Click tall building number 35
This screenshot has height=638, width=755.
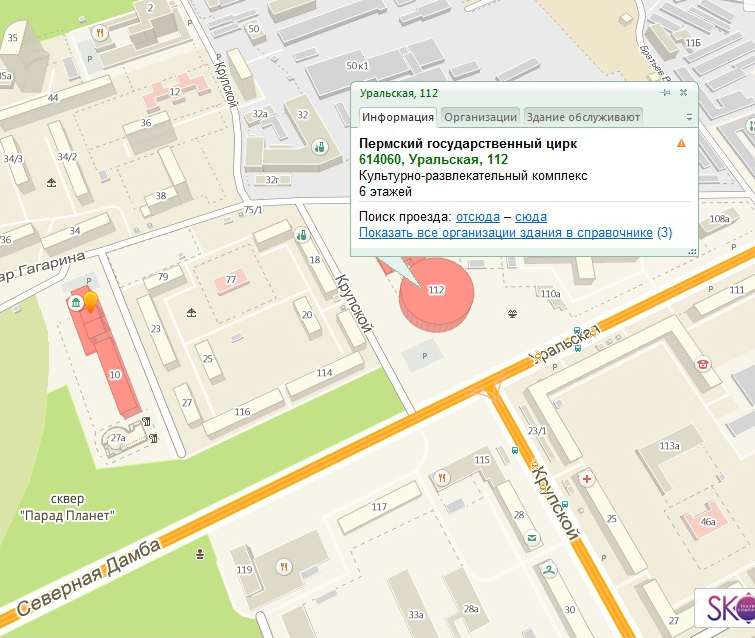point(13,38)
